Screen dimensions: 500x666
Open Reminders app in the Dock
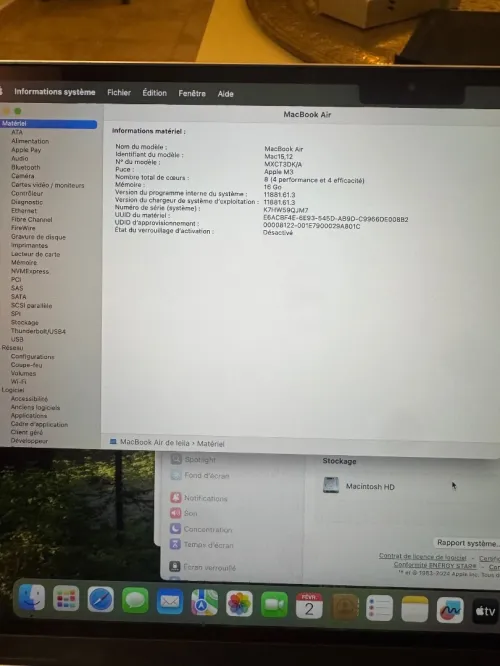pyautogui.click(x=379, y=608)
